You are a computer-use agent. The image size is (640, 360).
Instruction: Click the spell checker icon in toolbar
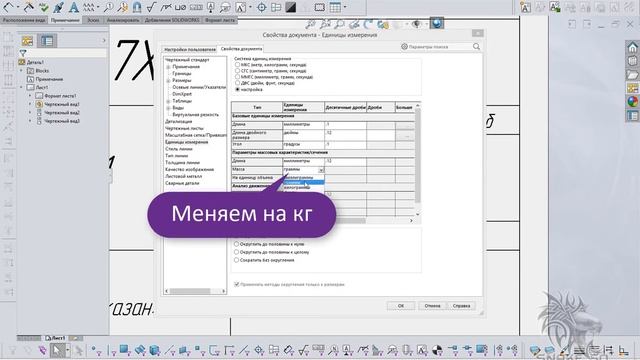pos(43,7)
